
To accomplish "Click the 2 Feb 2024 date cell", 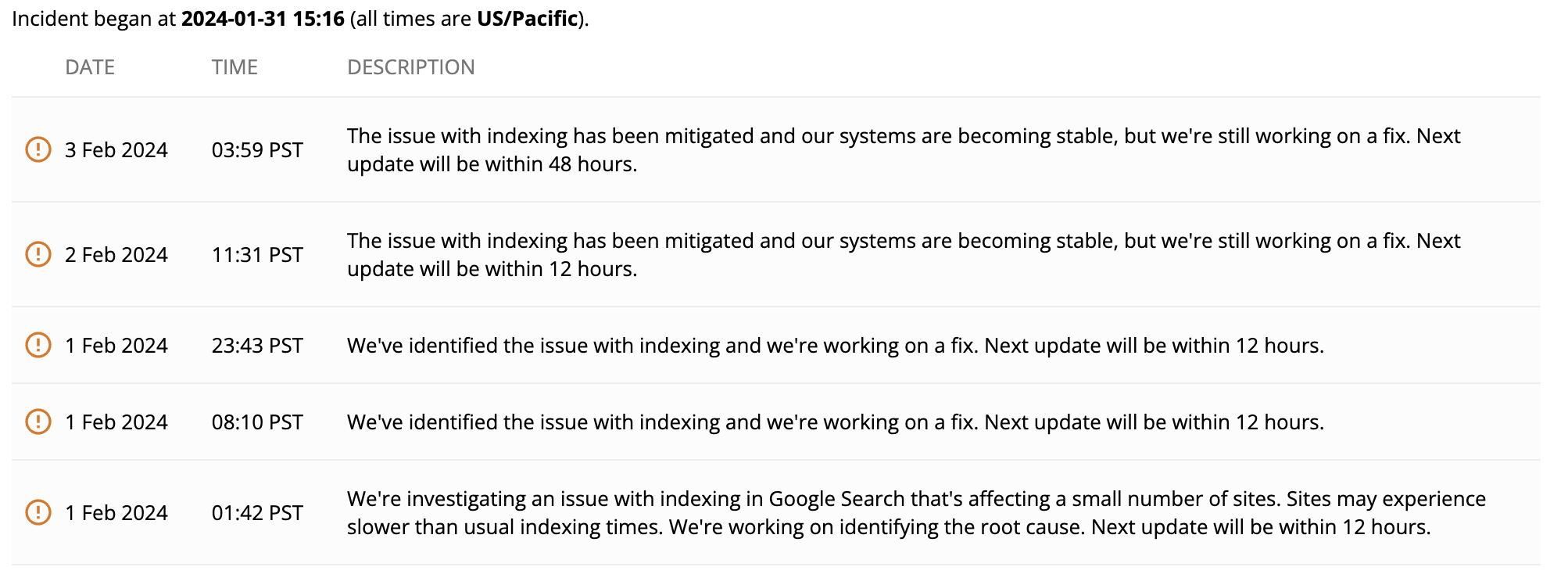I will click(x=116, y=255).
